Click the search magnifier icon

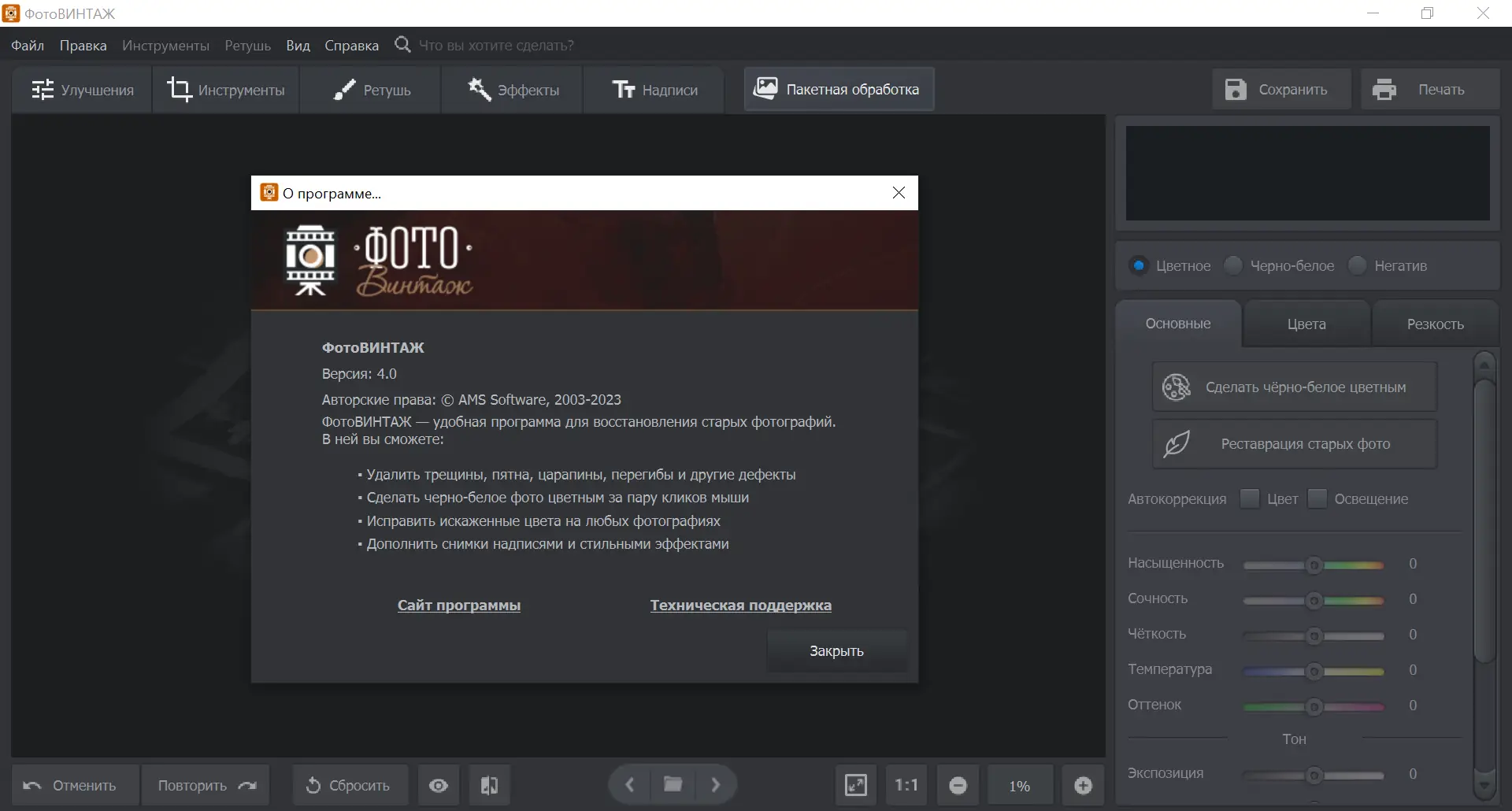402,44
